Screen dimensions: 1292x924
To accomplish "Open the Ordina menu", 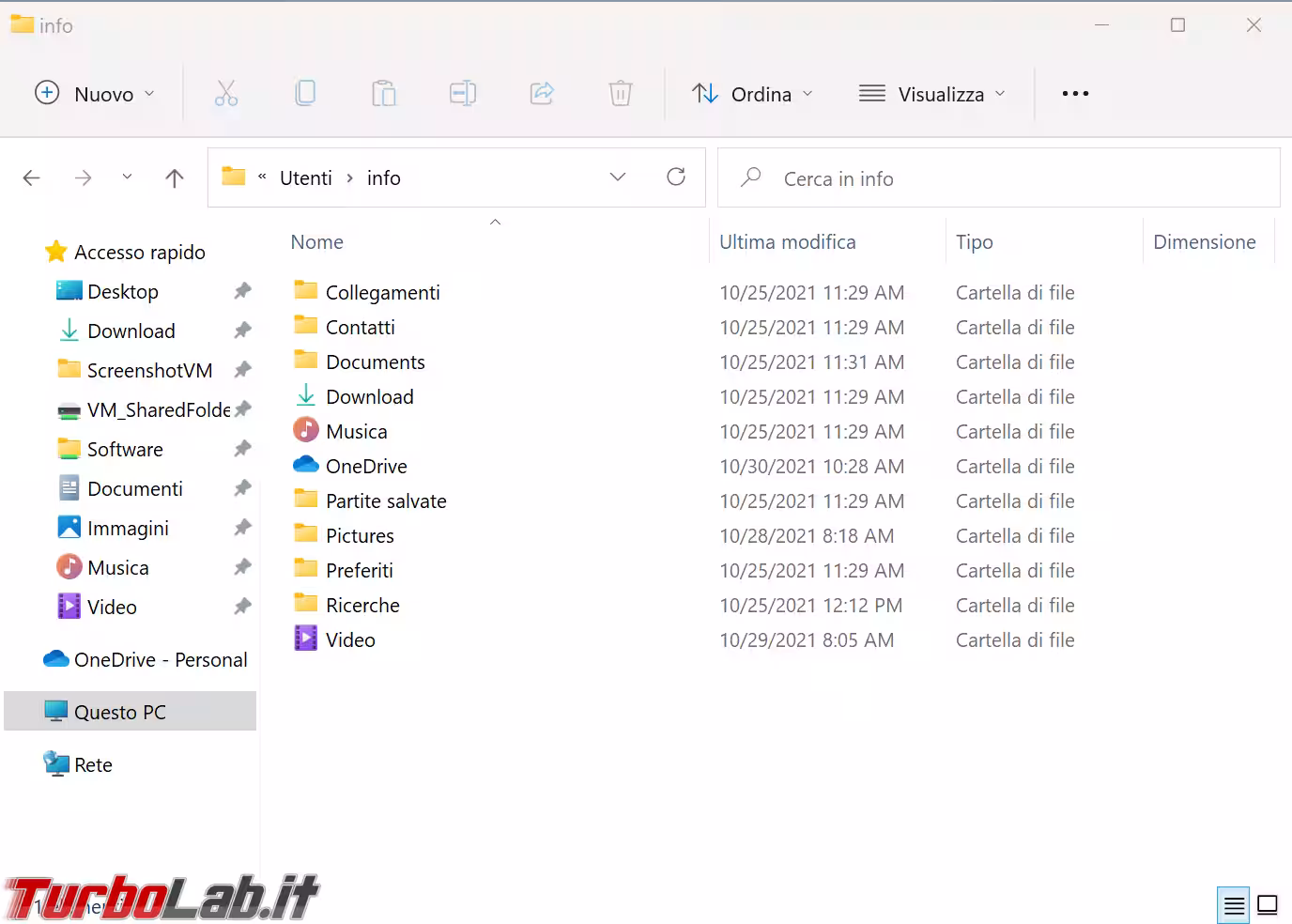I will [x=751, y=93].
